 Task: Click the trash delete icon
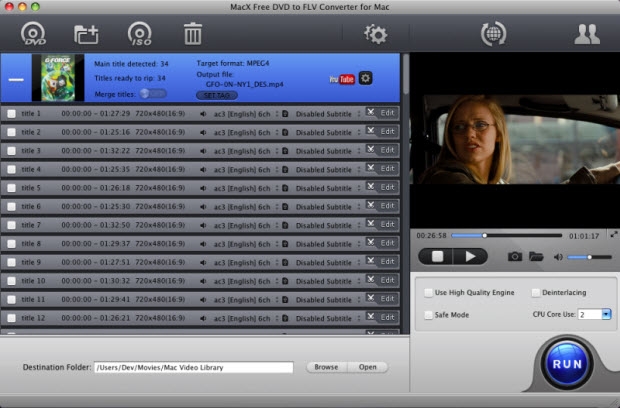coord(193,34)
